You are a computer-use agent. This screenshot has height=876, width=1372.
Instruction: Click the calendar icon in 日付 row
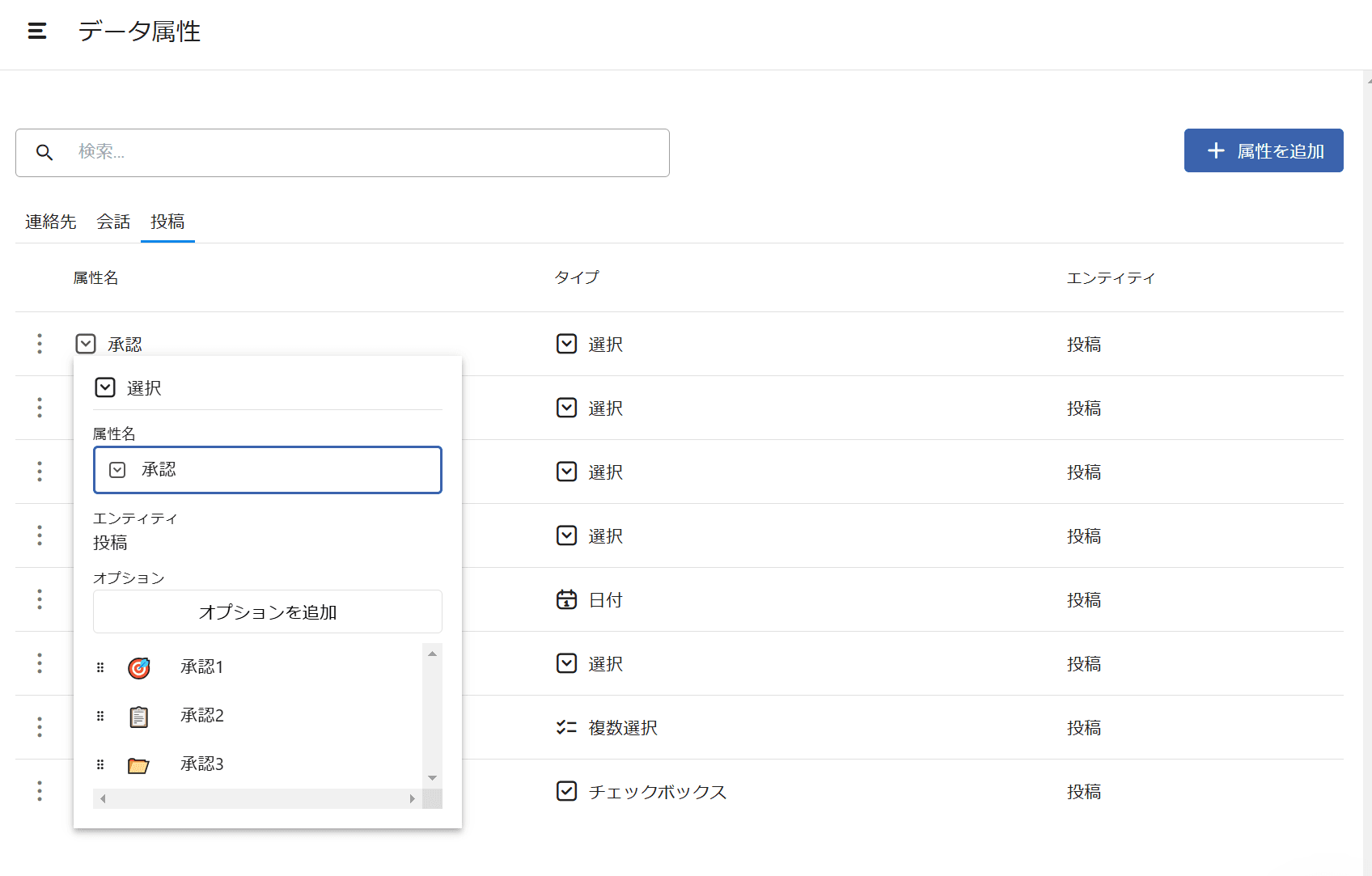click(x=566, y=599)
